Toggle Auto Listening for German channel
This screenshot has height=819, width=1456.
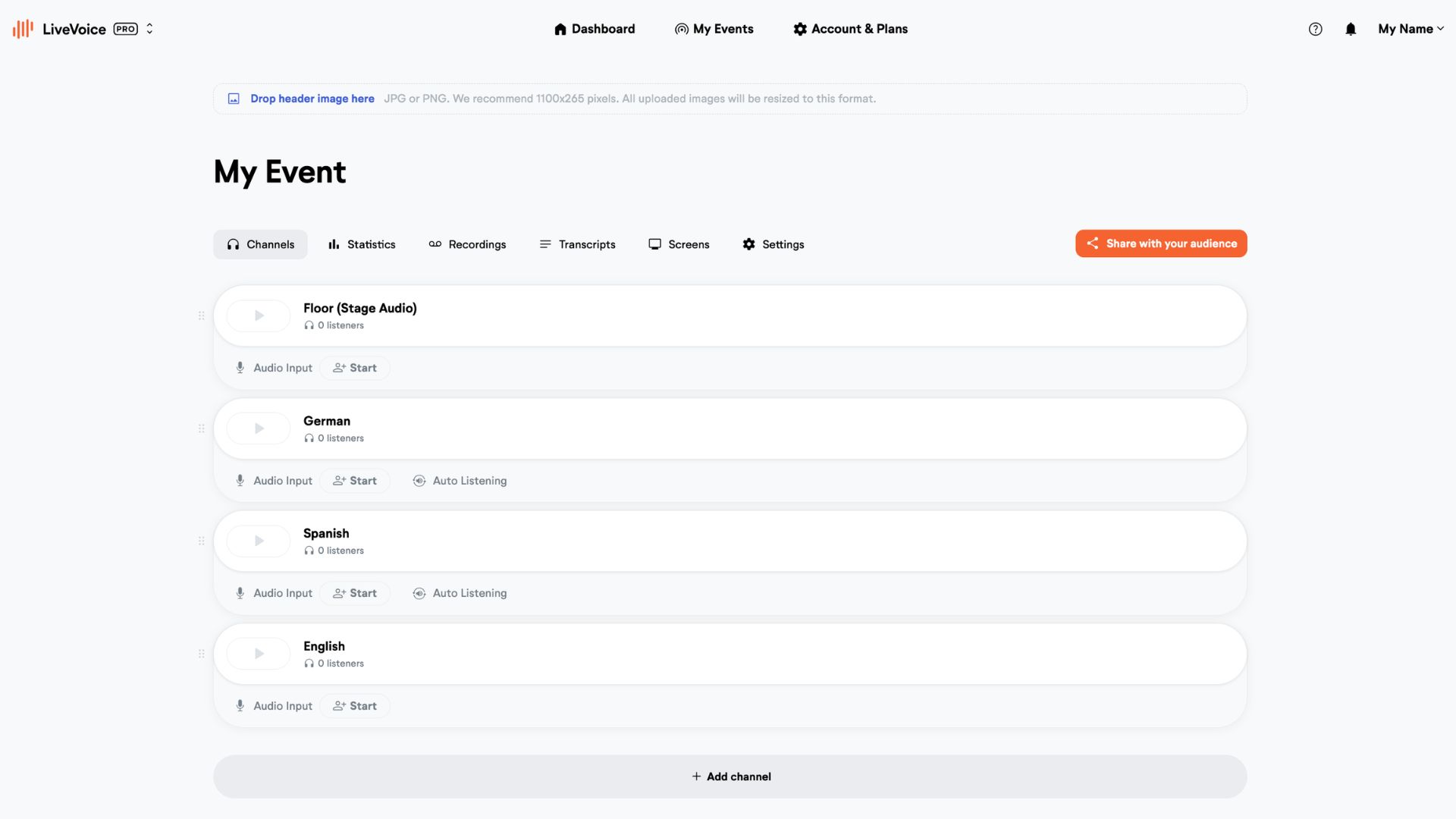[x=460, y=481]
